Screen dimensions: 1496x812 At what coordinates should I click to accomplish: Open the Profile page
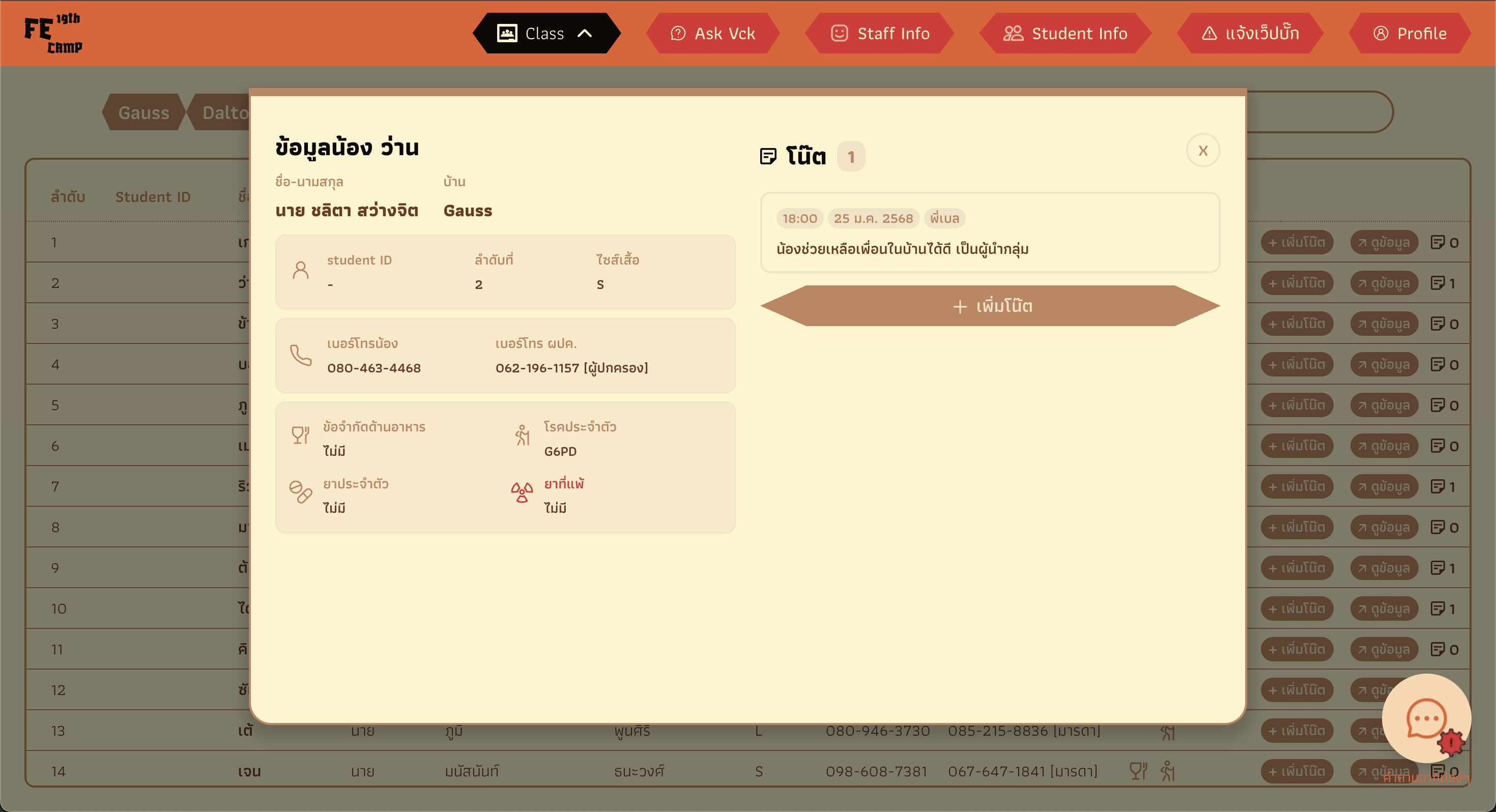point(1409,33)
